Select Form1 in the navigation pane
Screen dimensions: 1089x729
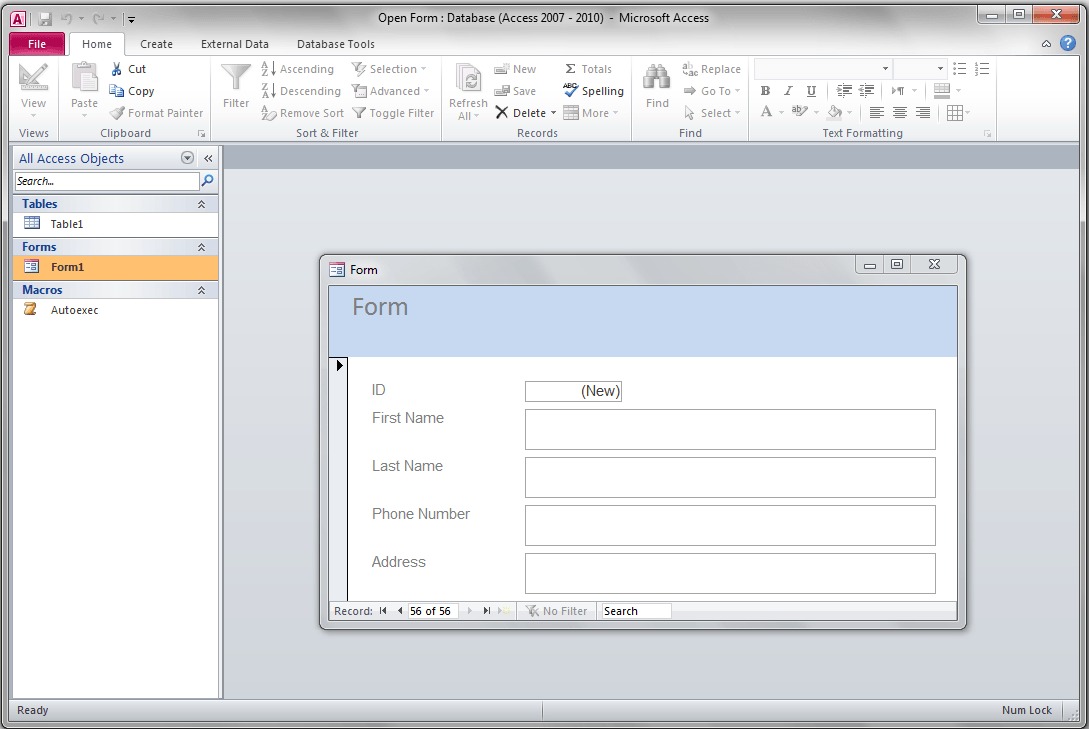115,267
